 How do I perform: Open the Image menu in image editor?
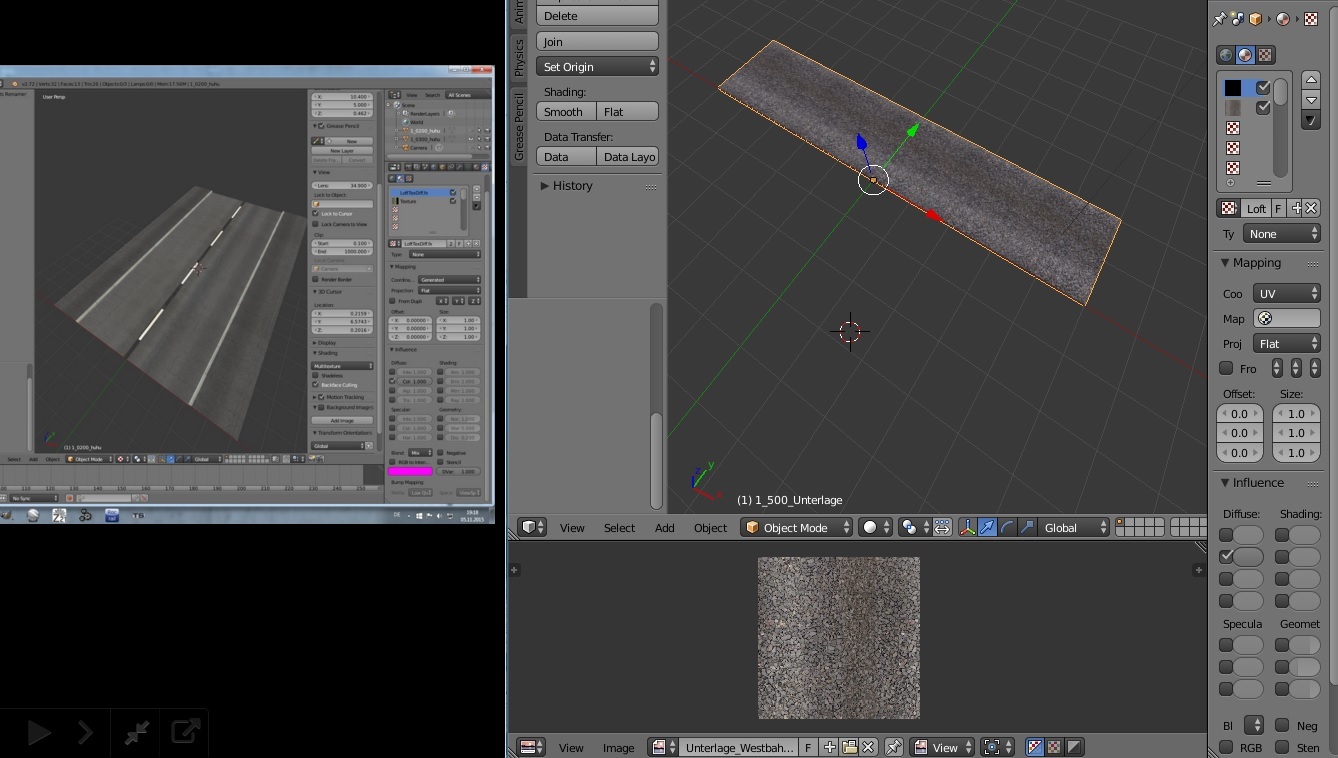pyautogui.click(x=618, y=748)
